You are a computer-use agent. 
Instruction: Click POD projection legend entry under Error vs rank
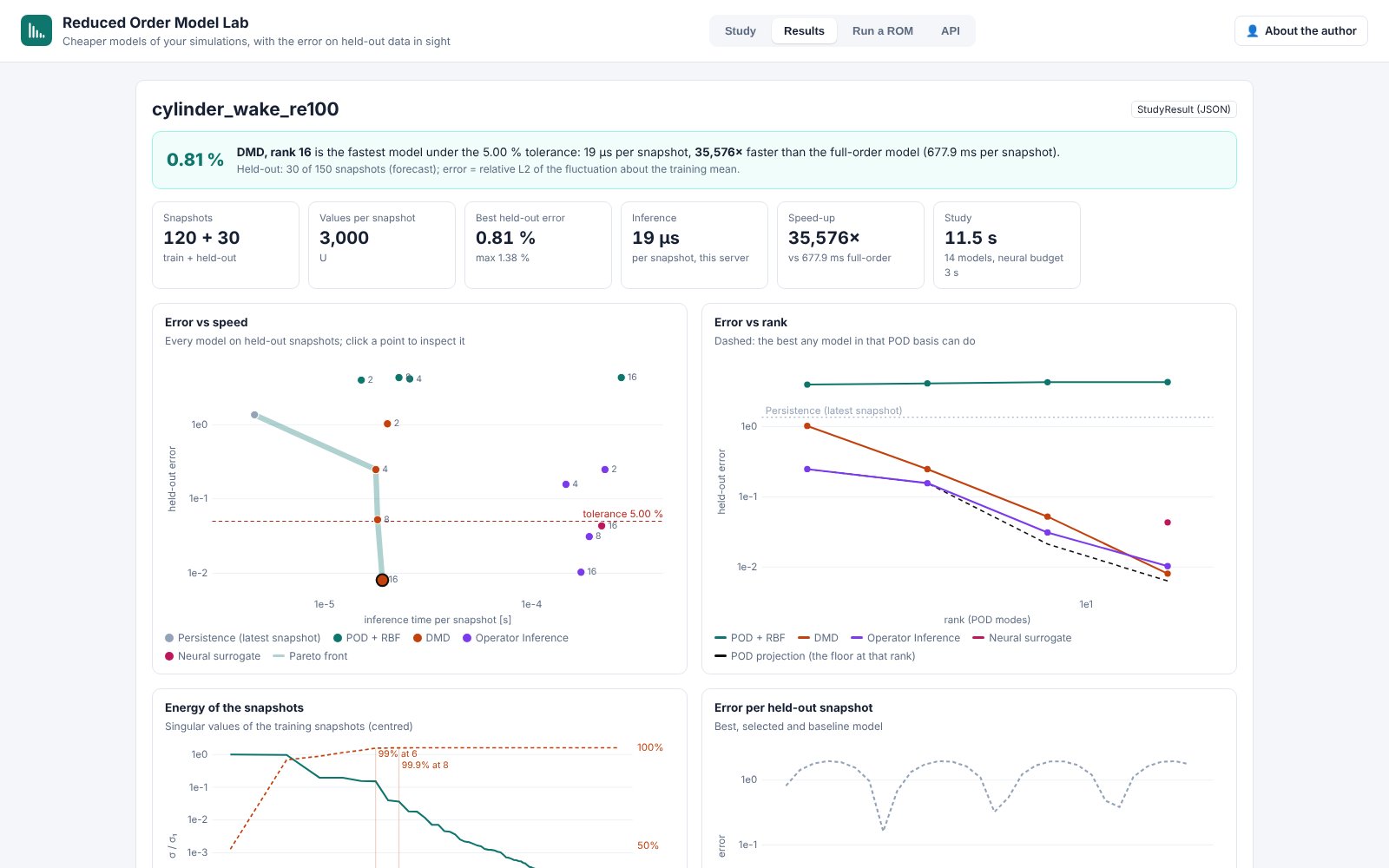pyautogui.click(x=814, y=656)
